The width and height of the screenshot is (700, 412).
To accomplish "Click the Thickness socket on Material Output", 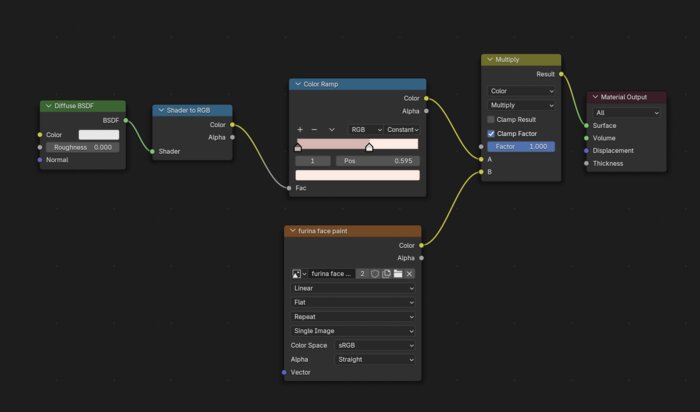I will [586, 163].
